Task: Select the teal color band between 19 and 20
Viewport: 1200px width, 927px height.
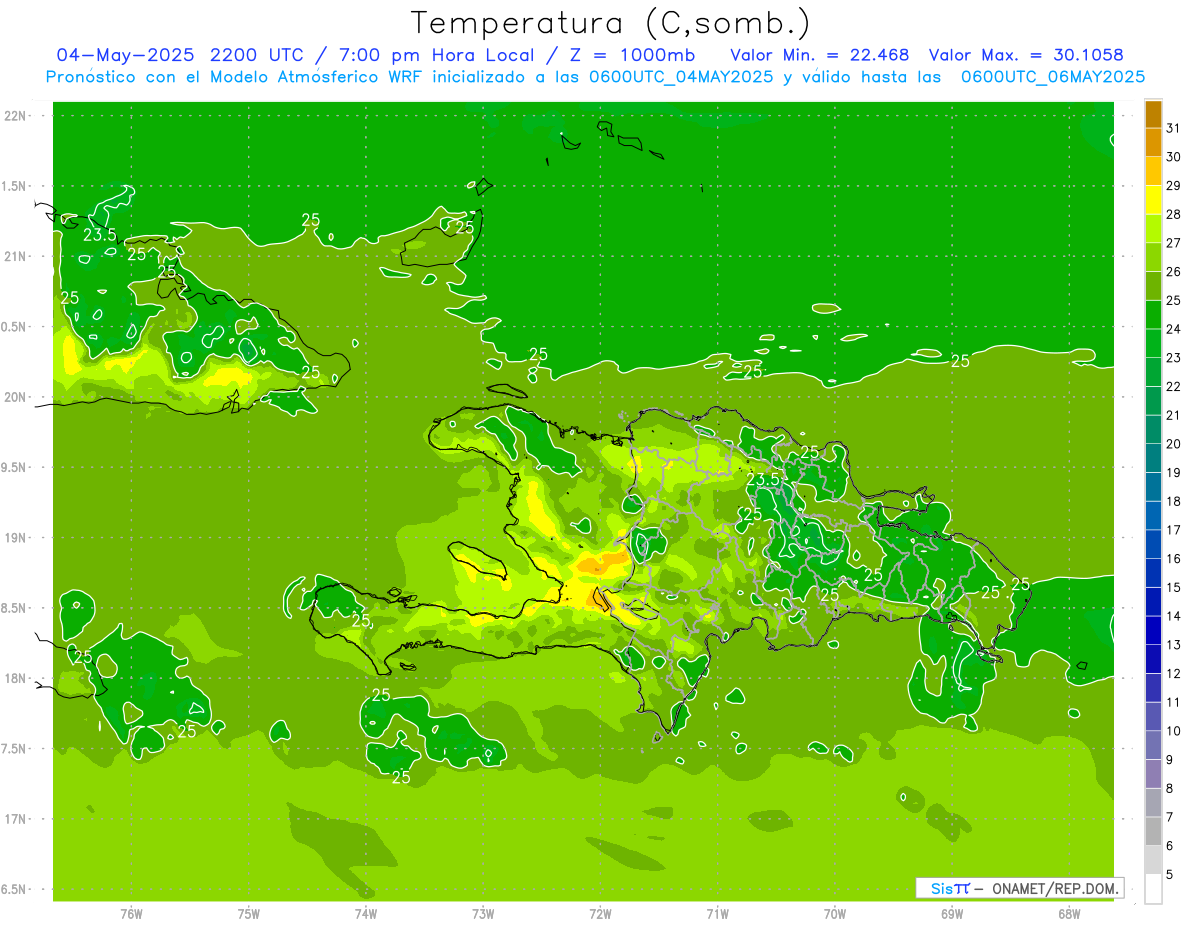Action: 1153,459
